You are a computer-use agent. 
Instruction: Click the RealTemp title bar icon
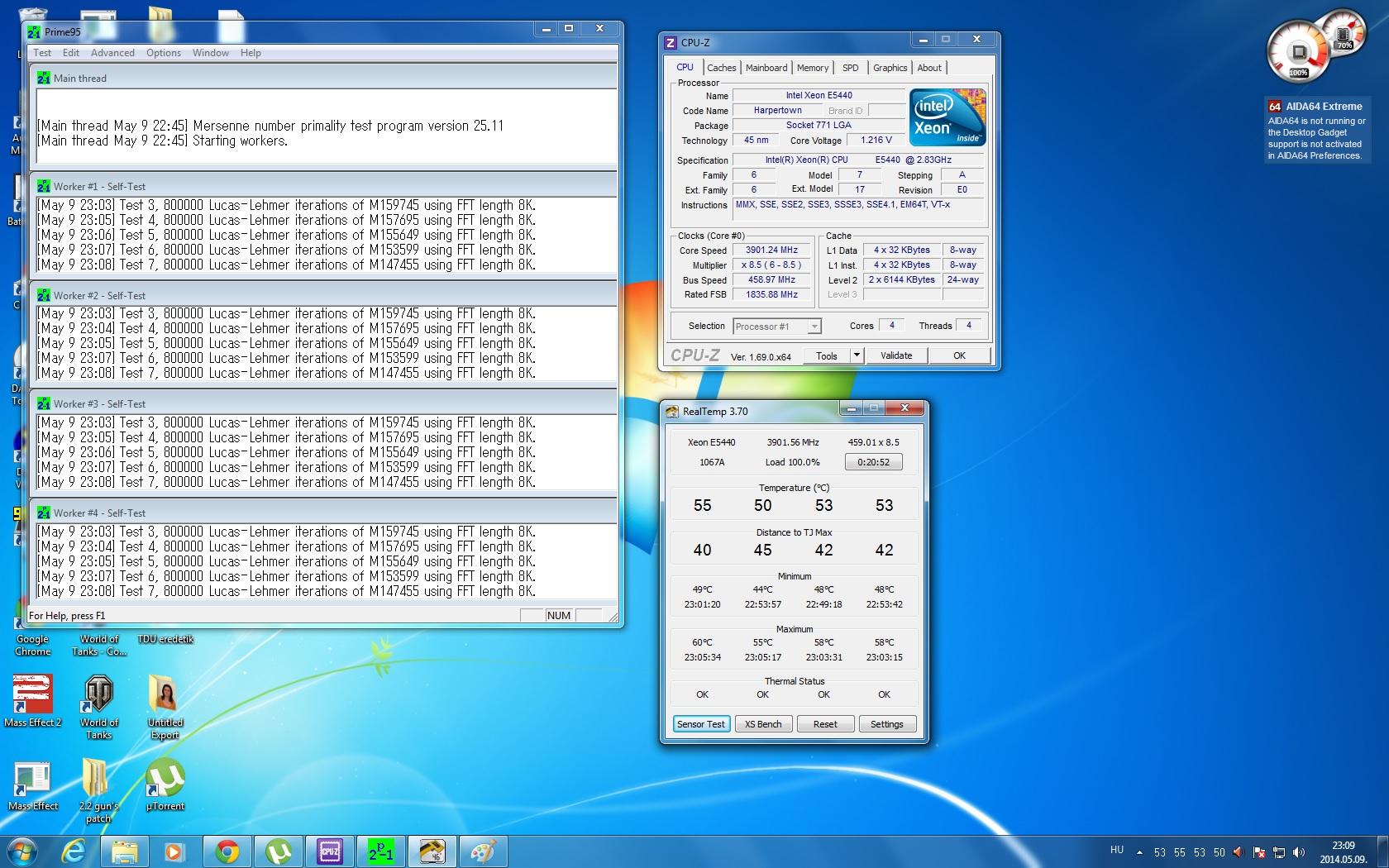click(x=673, y=411)
